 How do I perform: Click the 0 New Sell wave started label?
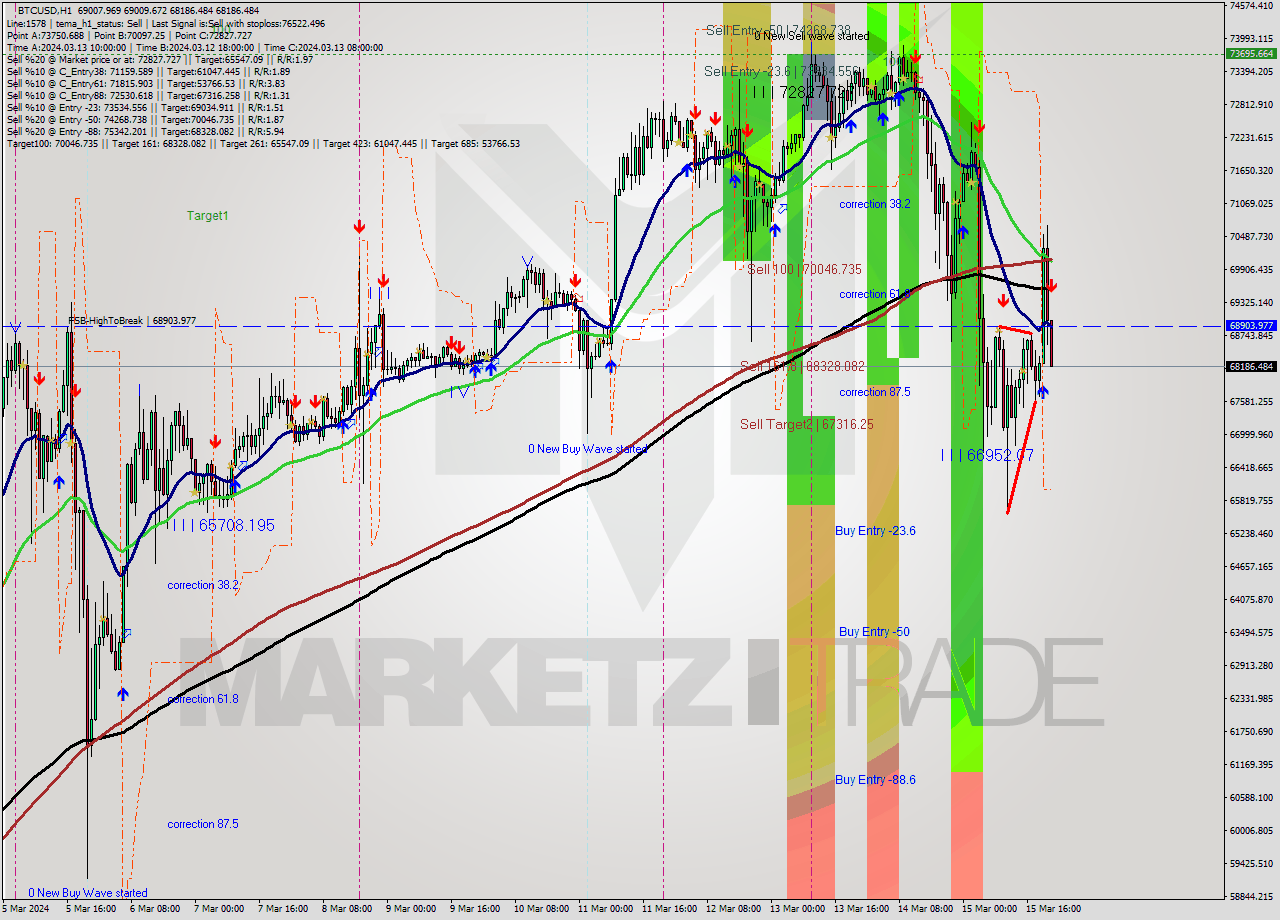pyautogui.click(x=812, y=35)
